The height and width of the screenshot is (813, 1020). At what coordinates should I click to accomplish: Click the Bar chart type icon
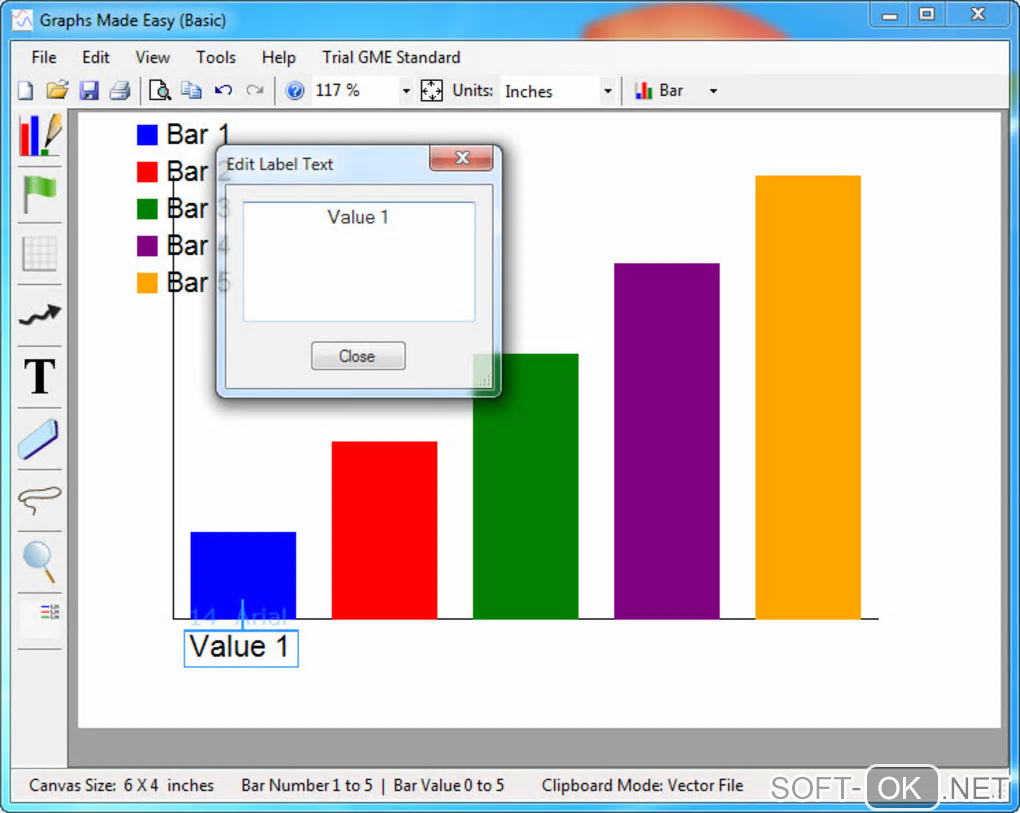(643, 90)
